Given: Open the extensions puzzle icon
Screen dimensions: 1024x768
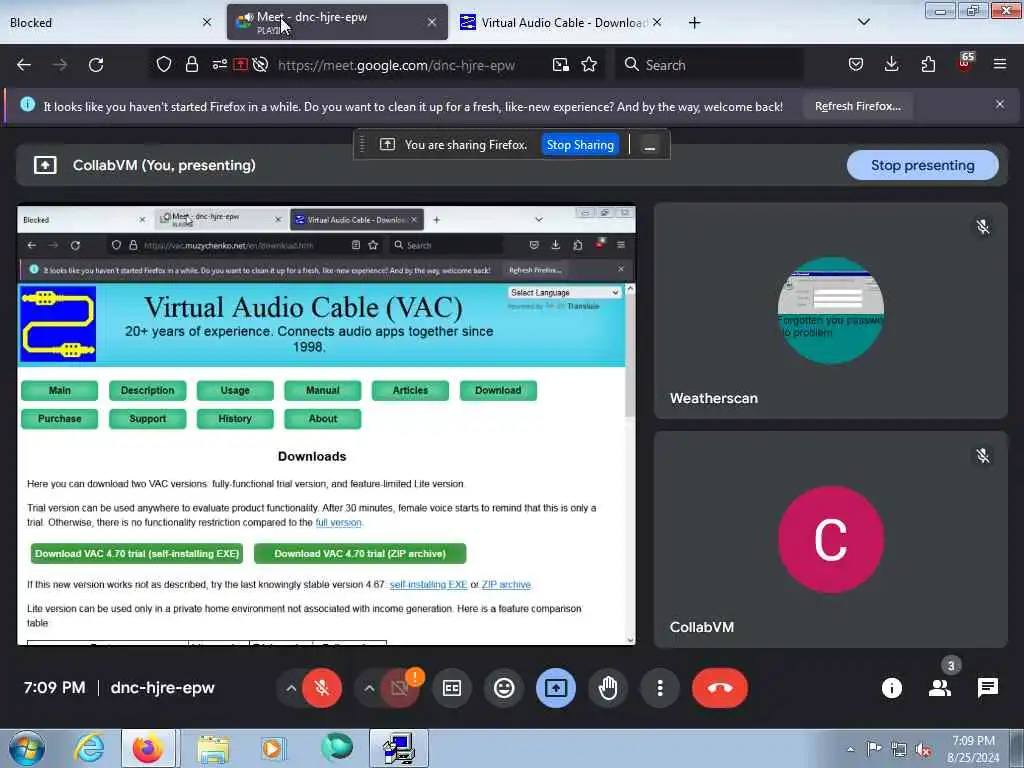Looking at the screenshot, I should pyautogui.click(x=928, y=65).
